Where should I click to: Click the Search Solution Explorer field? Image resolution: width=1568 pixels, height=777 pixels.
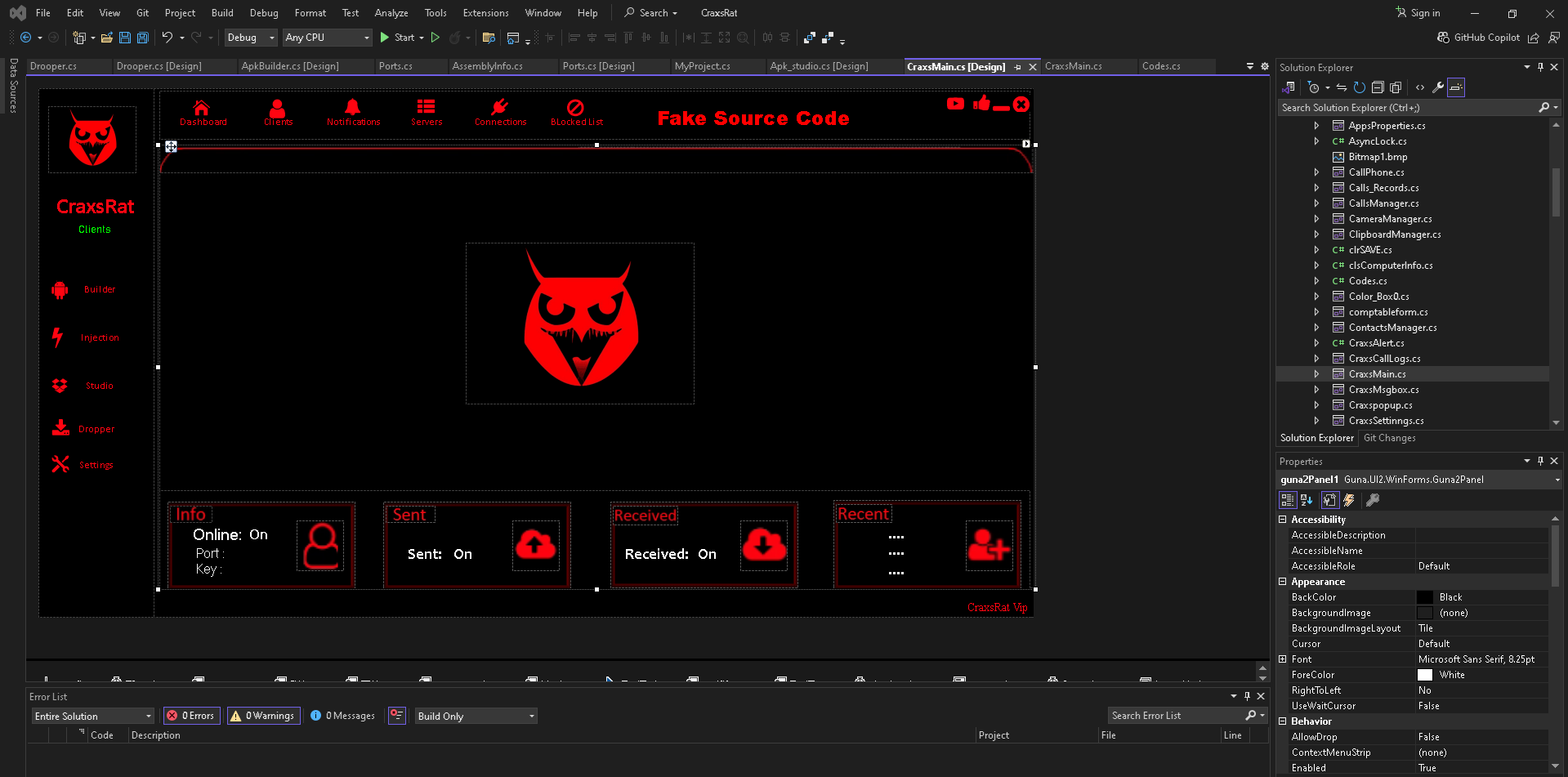pos(1405,107)
